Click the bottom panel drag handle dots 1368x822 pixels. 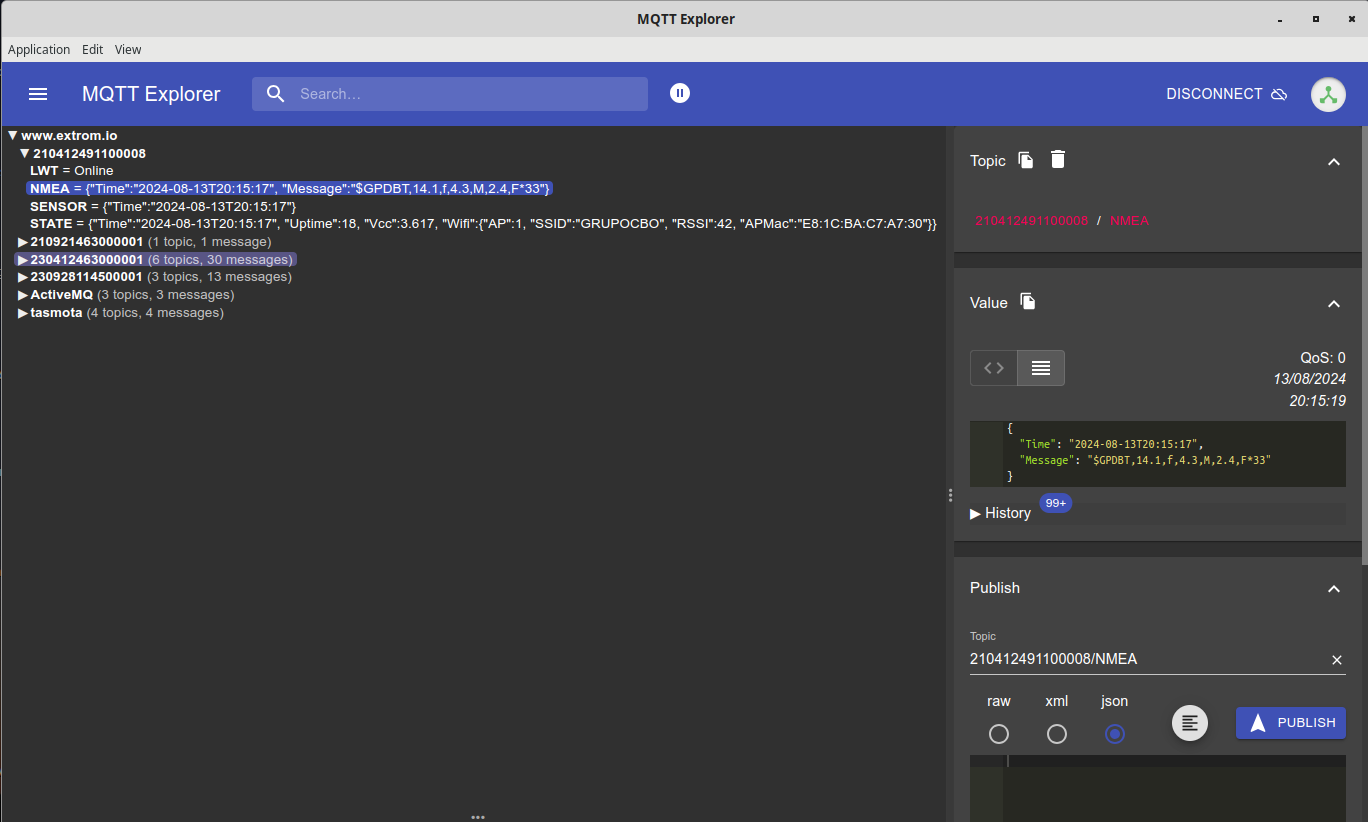pos(478,817)
